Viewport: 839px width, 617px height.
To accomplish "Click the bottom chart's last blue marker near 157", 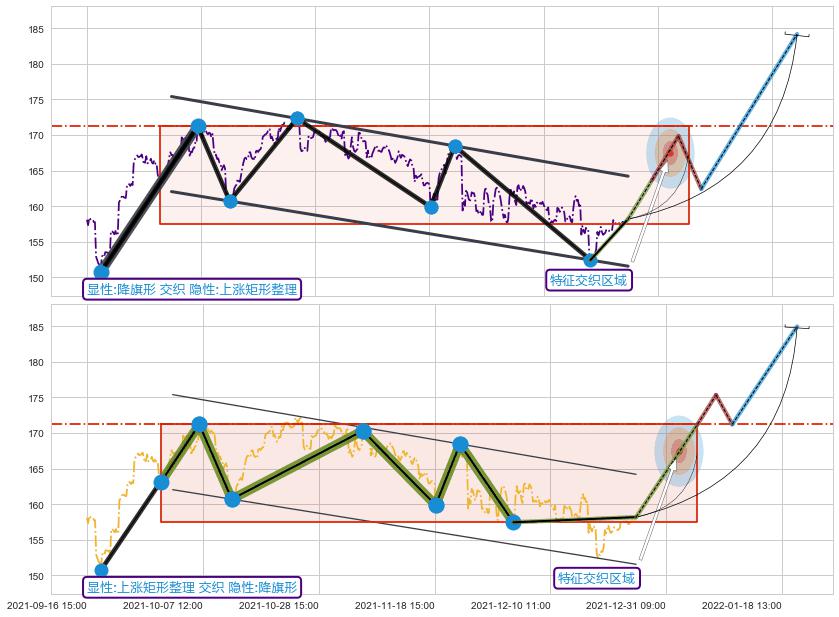I will [x=513, y=521].
